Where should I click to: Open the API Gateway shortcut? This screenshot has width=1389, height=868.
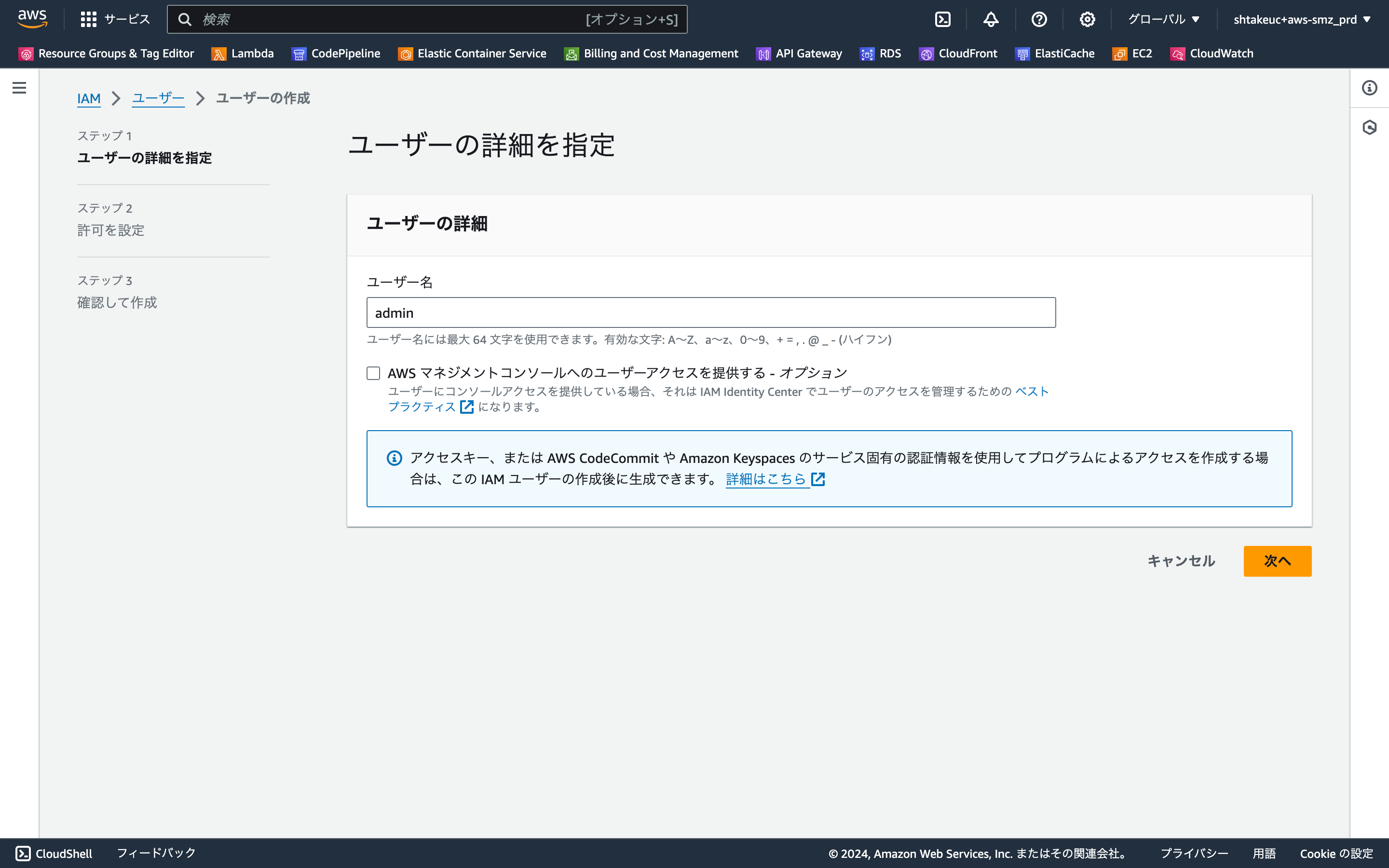click(x=799, y=54)
